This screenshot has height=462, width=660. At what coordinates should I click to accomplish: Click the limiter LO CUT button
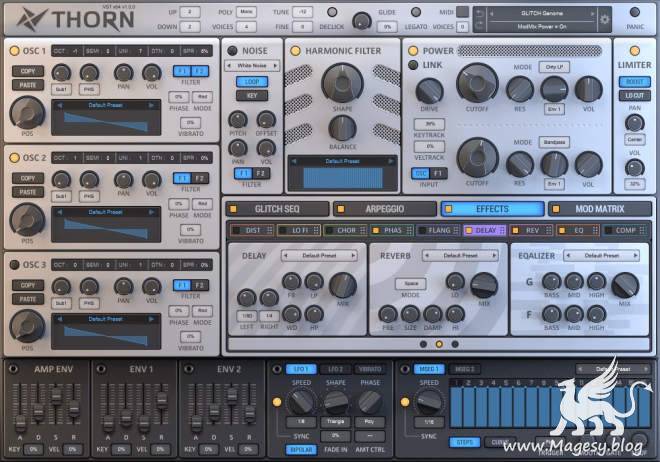pos(634,96)
